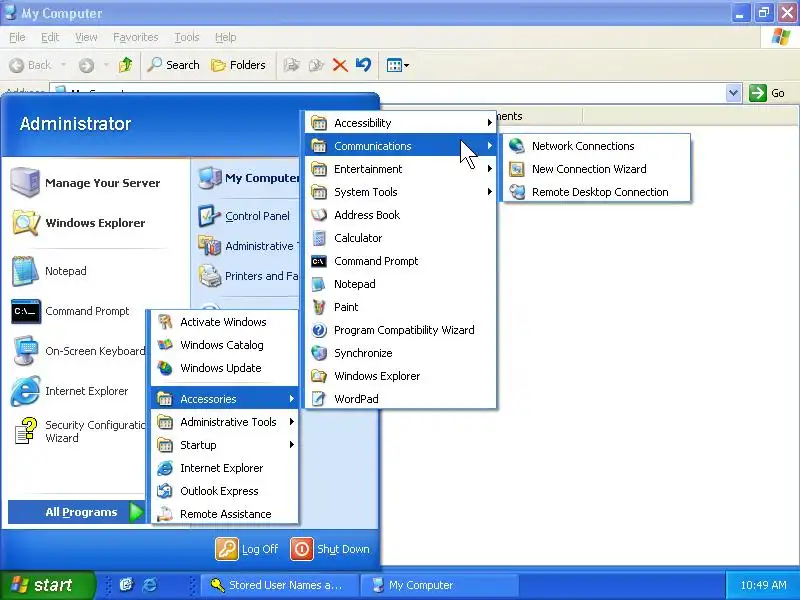Click the Synchronize icon
Viewport: 800px width, 600px height.
[319, 353]
